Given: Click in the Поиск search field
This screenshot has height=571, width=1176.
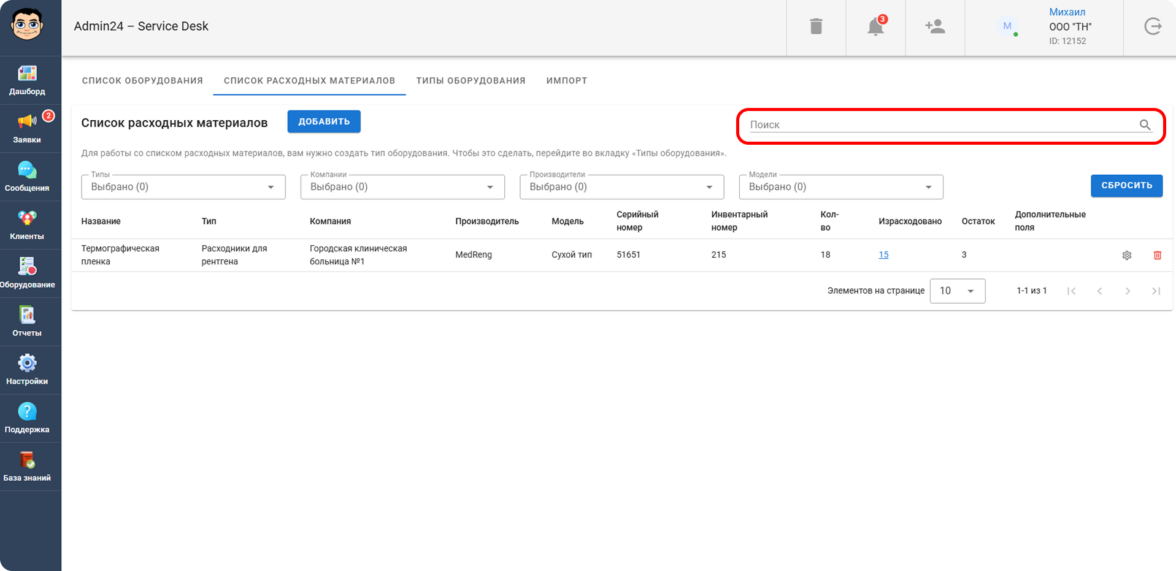Looking at the screenshot, I should coord(940,125).
